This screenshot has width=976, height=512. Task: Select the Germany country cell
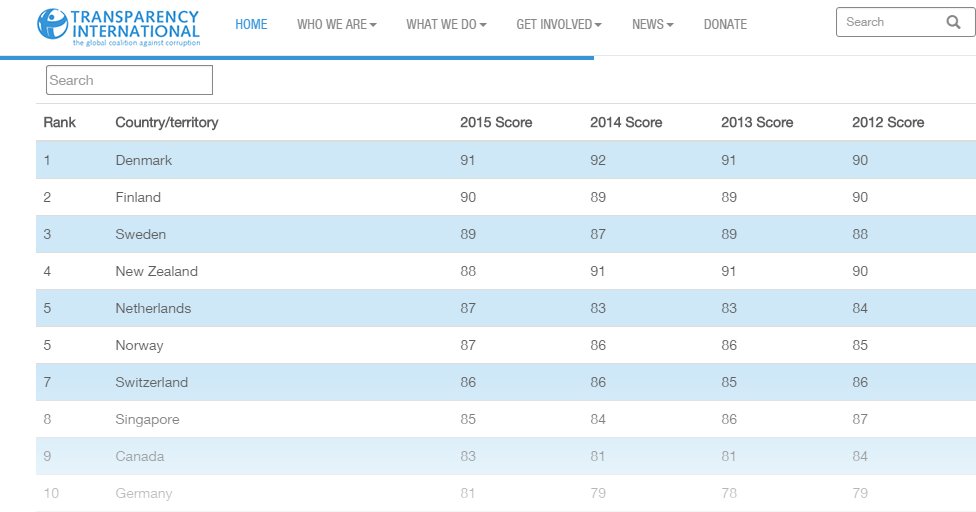(144, 493)
